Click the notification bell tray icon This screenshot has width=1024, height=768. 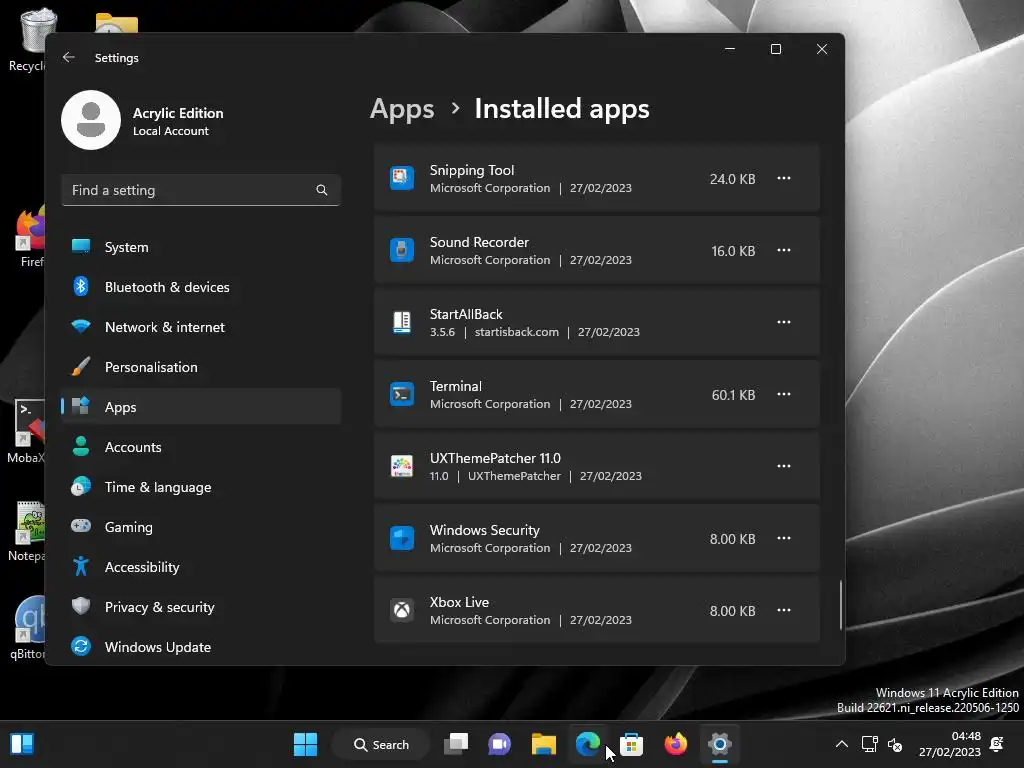[997, 744]
